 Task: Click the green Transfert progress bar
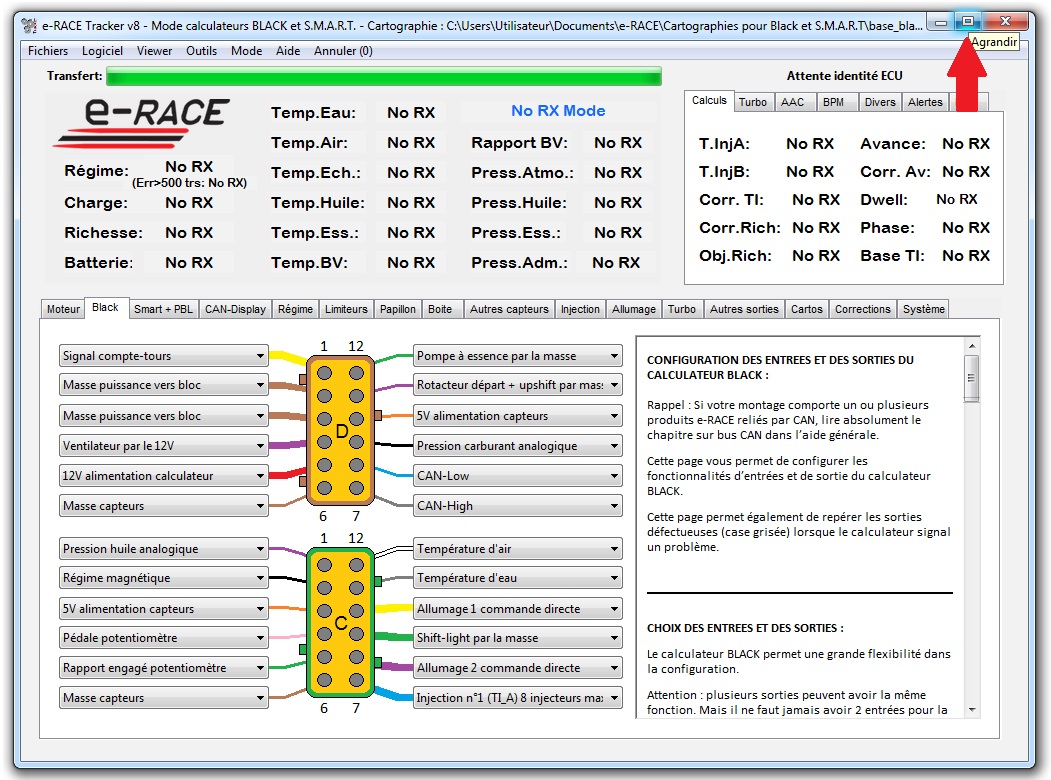pos(384,76)
